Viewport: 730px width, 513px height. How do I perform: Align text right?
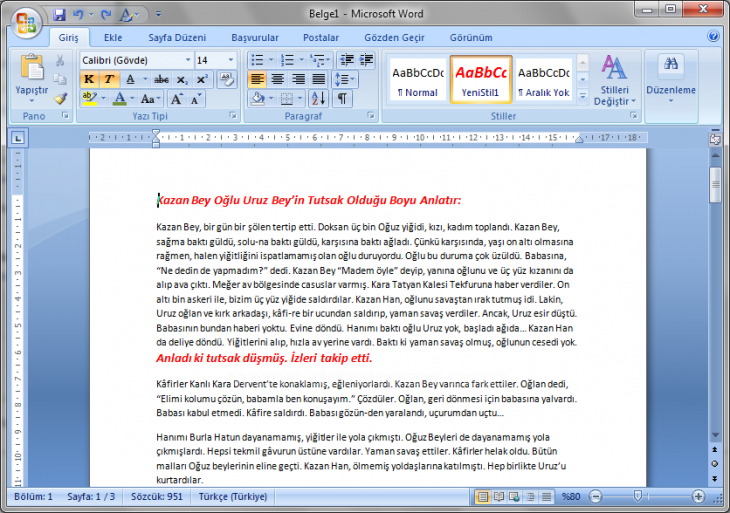[x=298, y=79]
